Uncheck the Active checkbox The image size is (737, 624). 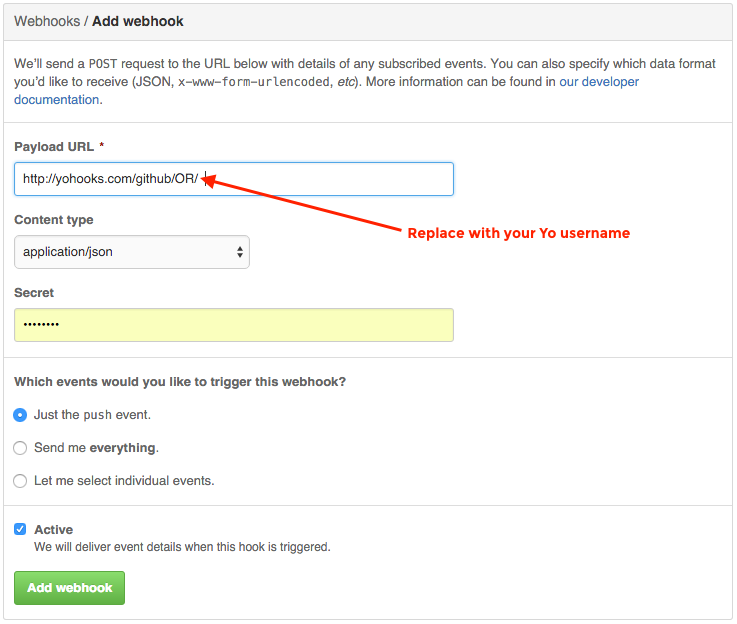click(x=20, y=529)
